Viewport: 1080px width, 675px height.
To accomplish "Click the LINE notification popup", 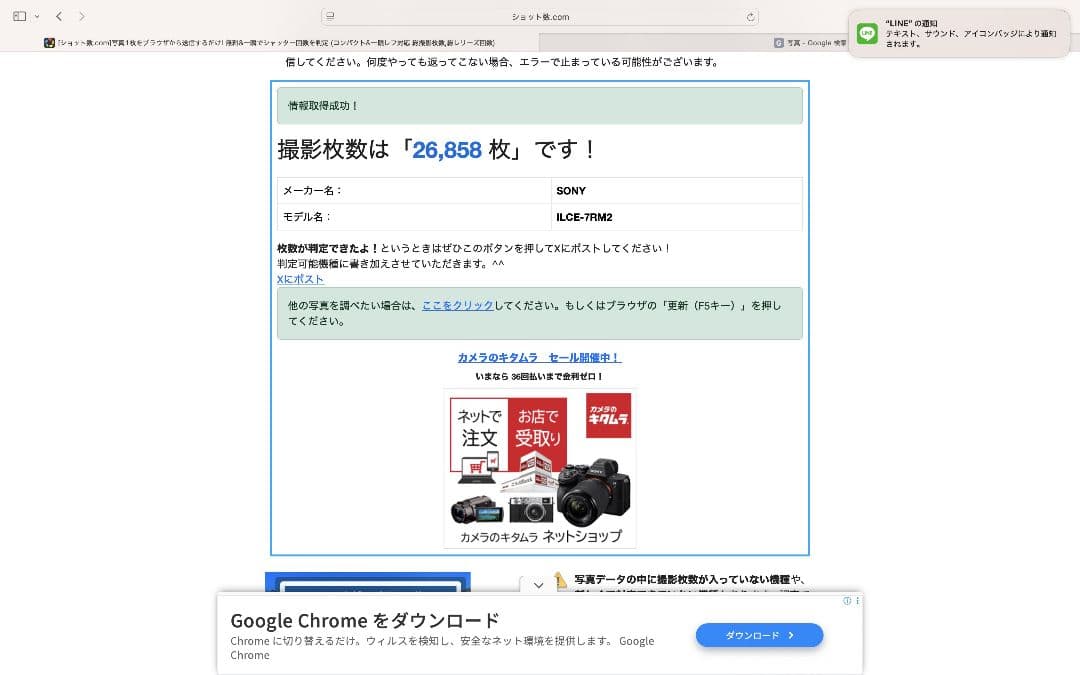I will 958,28.
